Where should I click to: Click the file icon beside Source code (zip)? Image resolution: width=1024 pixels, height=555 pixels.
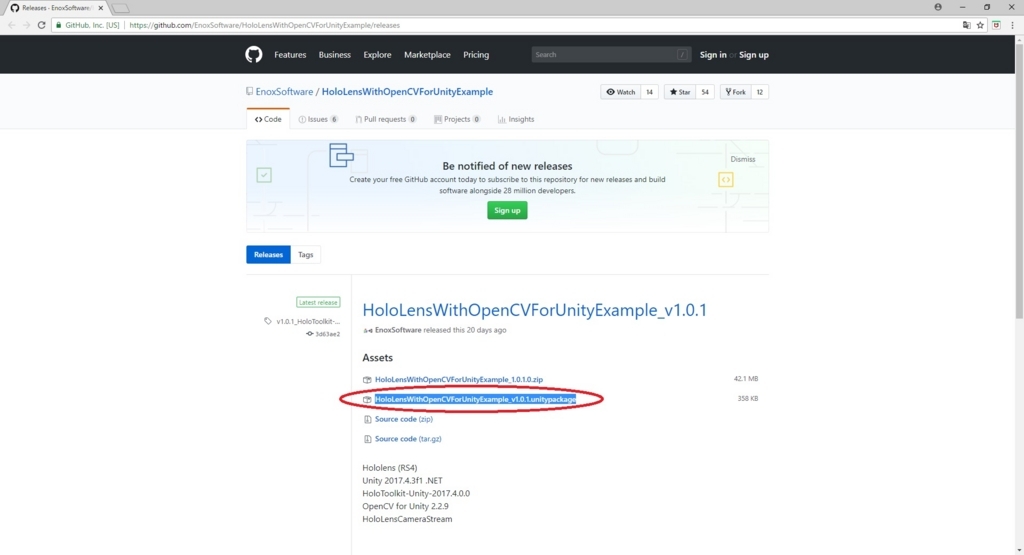tap(367, 419)
